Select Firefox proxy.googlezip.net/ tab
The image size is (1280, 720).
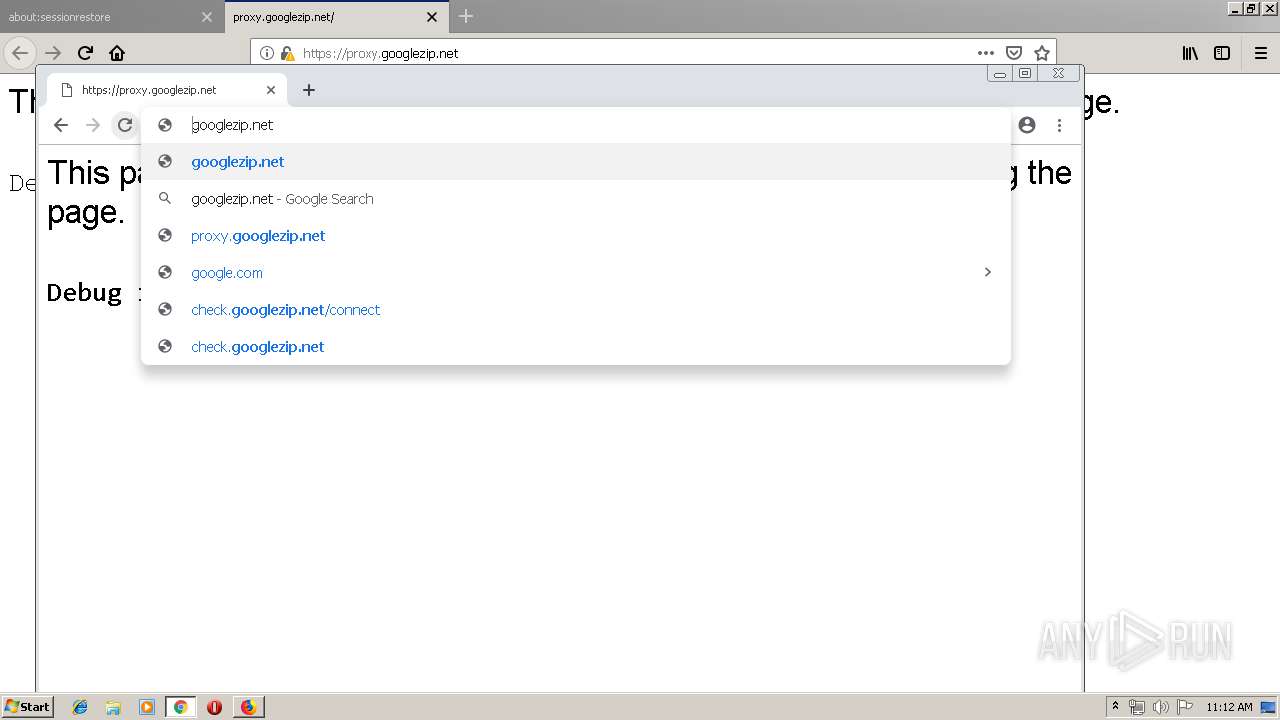335,17
